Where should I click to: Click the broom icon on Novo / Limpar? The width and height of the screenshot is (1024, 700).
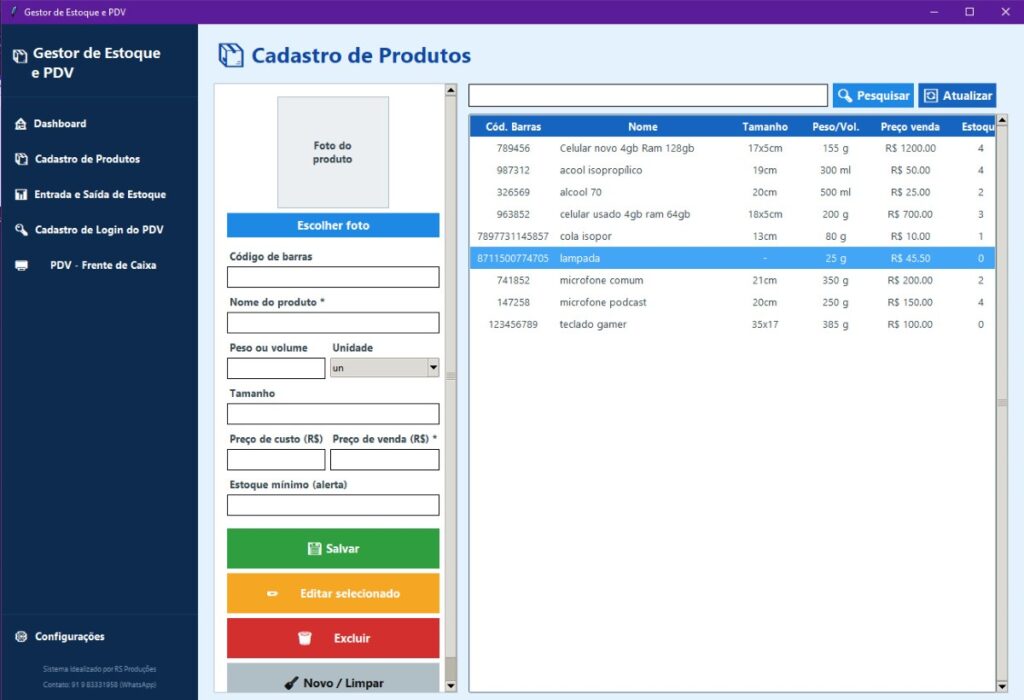(x=291, y=683)
